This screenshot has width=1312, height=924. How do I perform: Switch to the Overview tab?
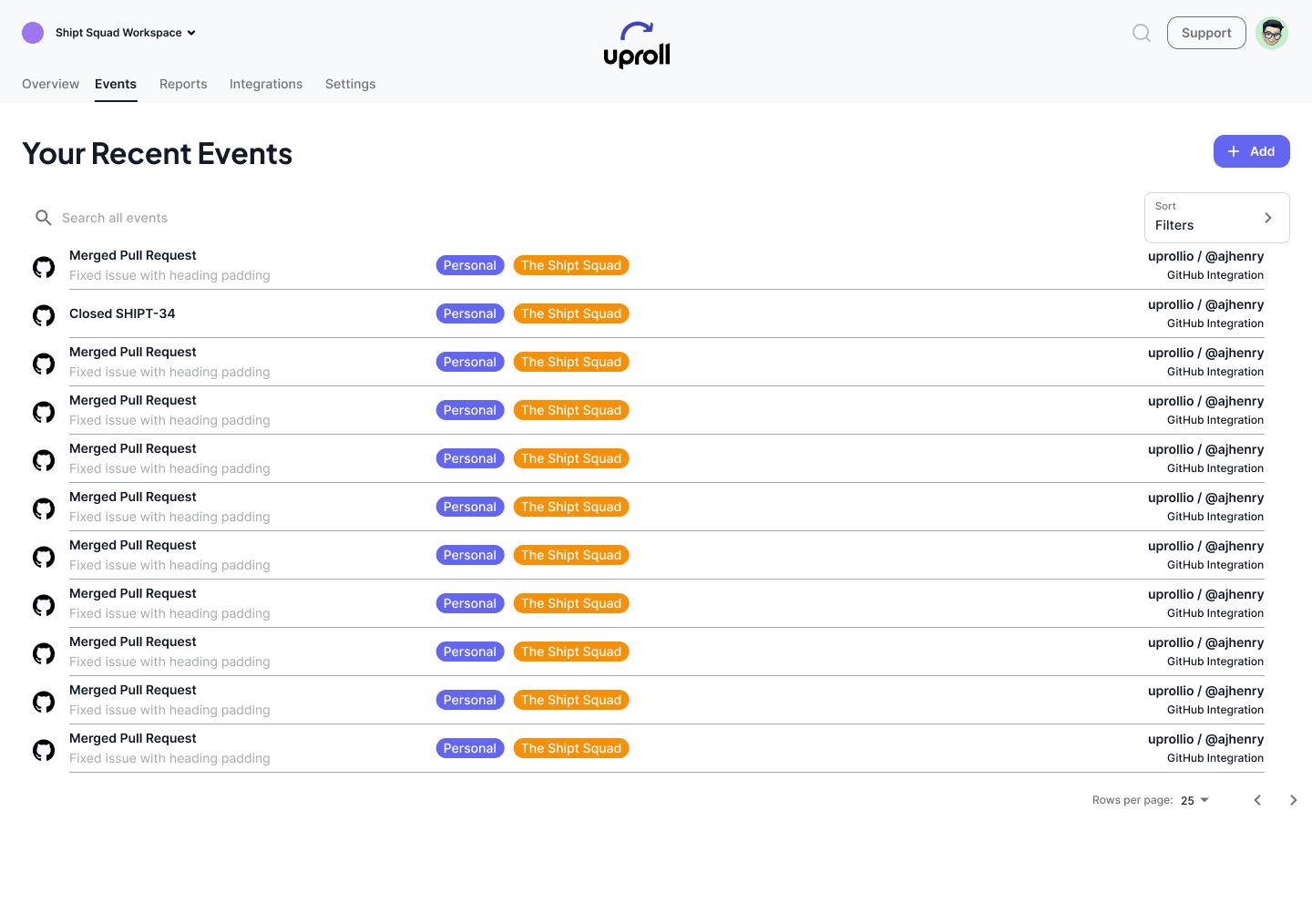[50, 84]
